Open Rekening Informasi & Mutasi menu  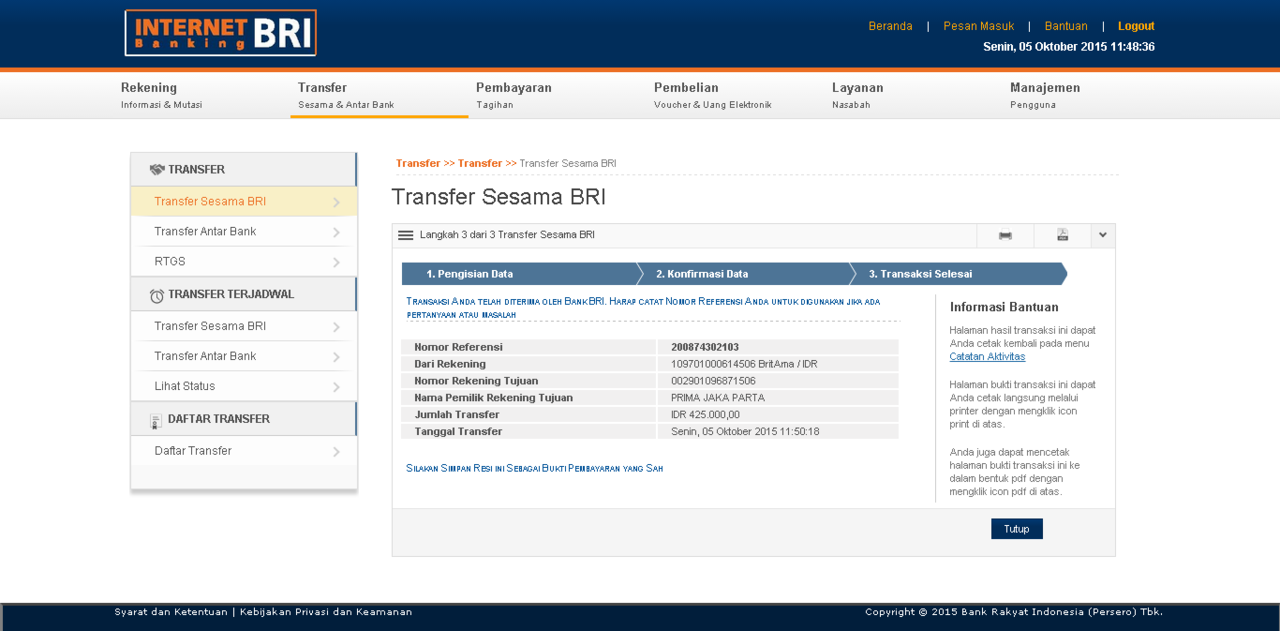[161, 95]
